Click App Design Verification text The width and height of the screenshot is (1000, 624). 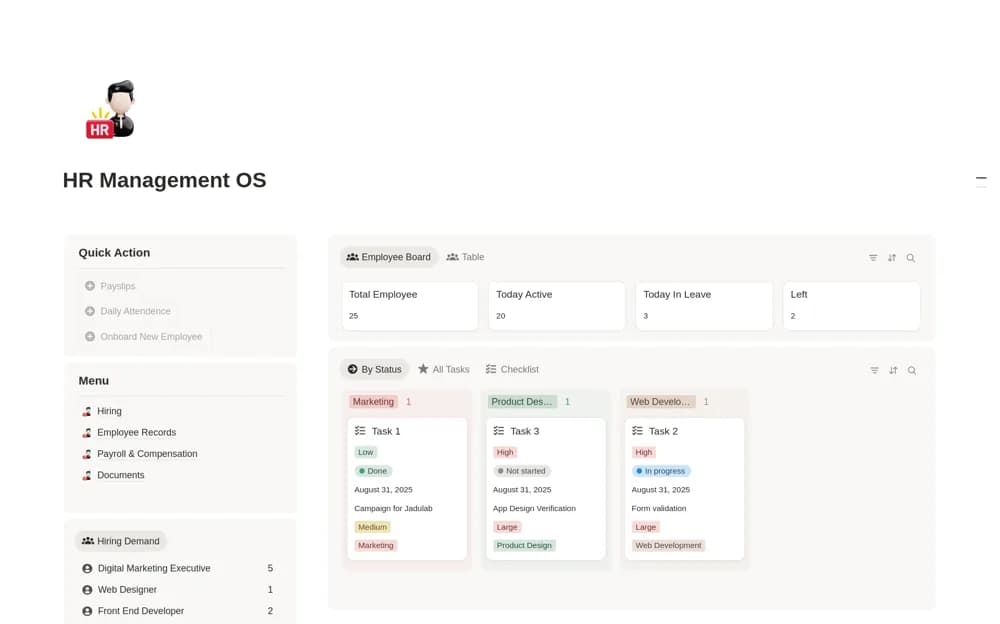click(534, 509)
